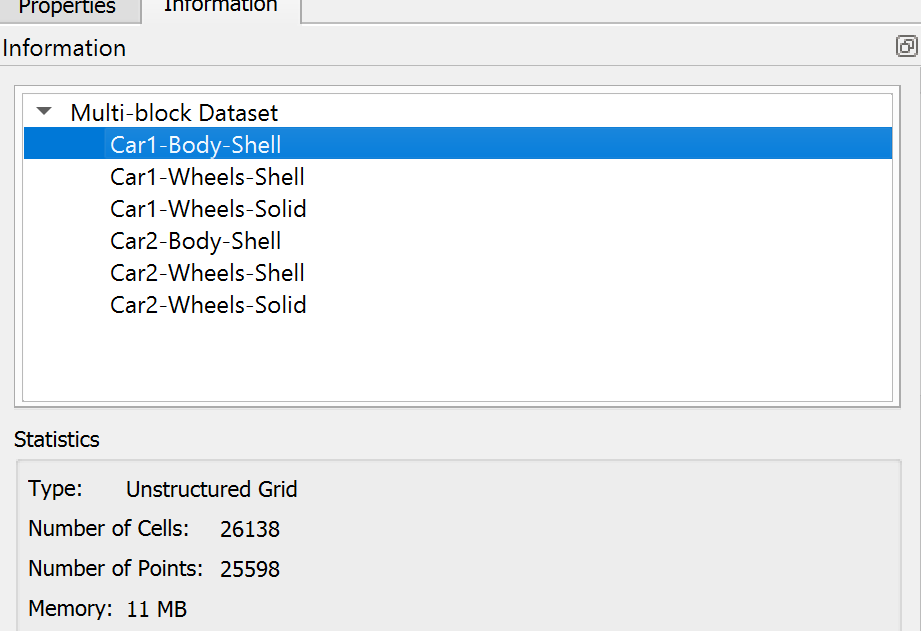The height and width of the screenshot is (631, 921).
Task: Click the point count value 25598
Action: [x=250, y=569]
